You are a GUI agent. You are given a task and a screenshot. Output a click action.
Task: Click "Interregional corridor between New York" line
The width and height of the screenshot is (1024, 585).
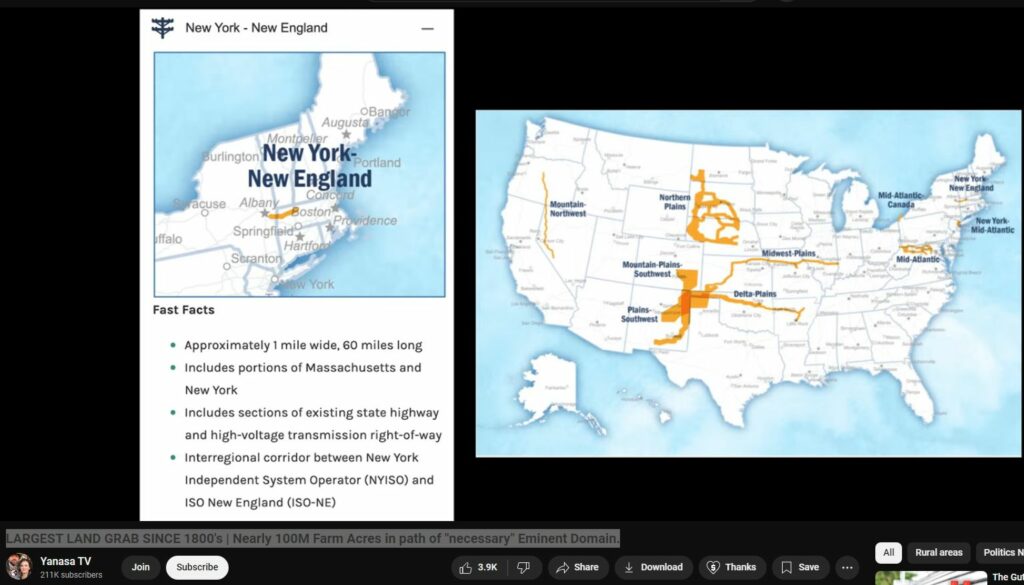(301, 458)
